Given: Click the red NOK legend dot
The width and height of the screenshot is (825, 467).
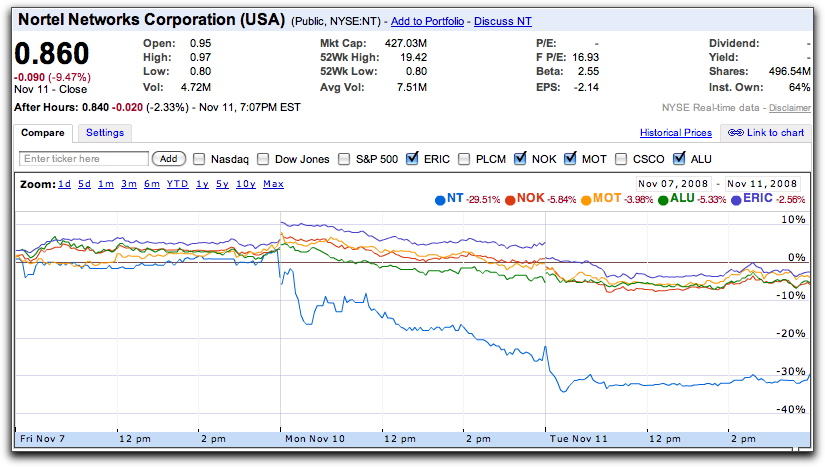Looking at the screenshot, I should pos(510,200).
